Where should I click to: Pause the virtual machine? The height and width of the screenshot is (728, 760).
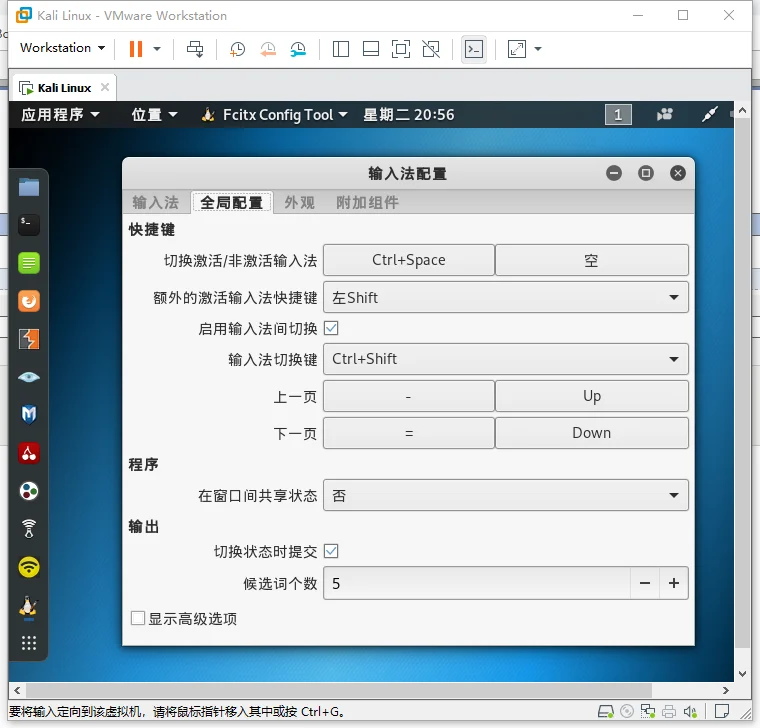click(x=136, y=48)
